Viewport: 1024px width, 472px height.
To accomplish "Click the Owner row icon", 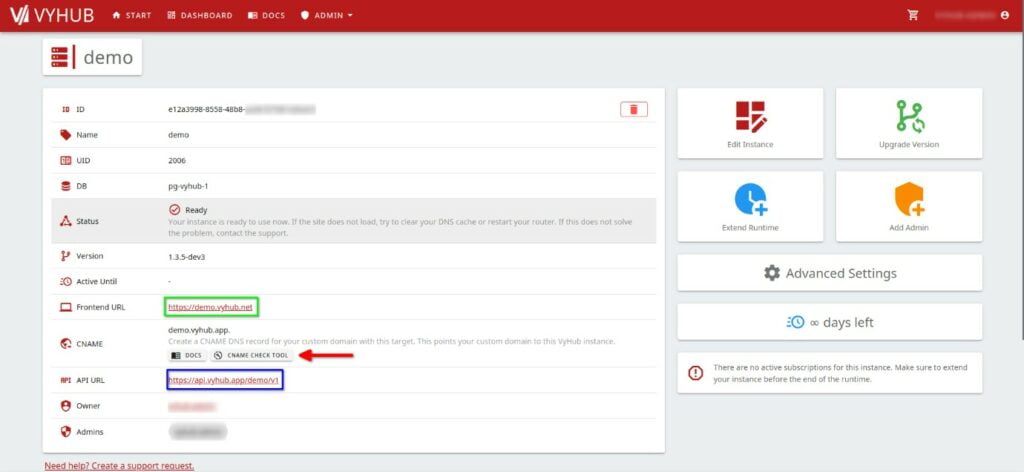I will click(x=65, y=405).
